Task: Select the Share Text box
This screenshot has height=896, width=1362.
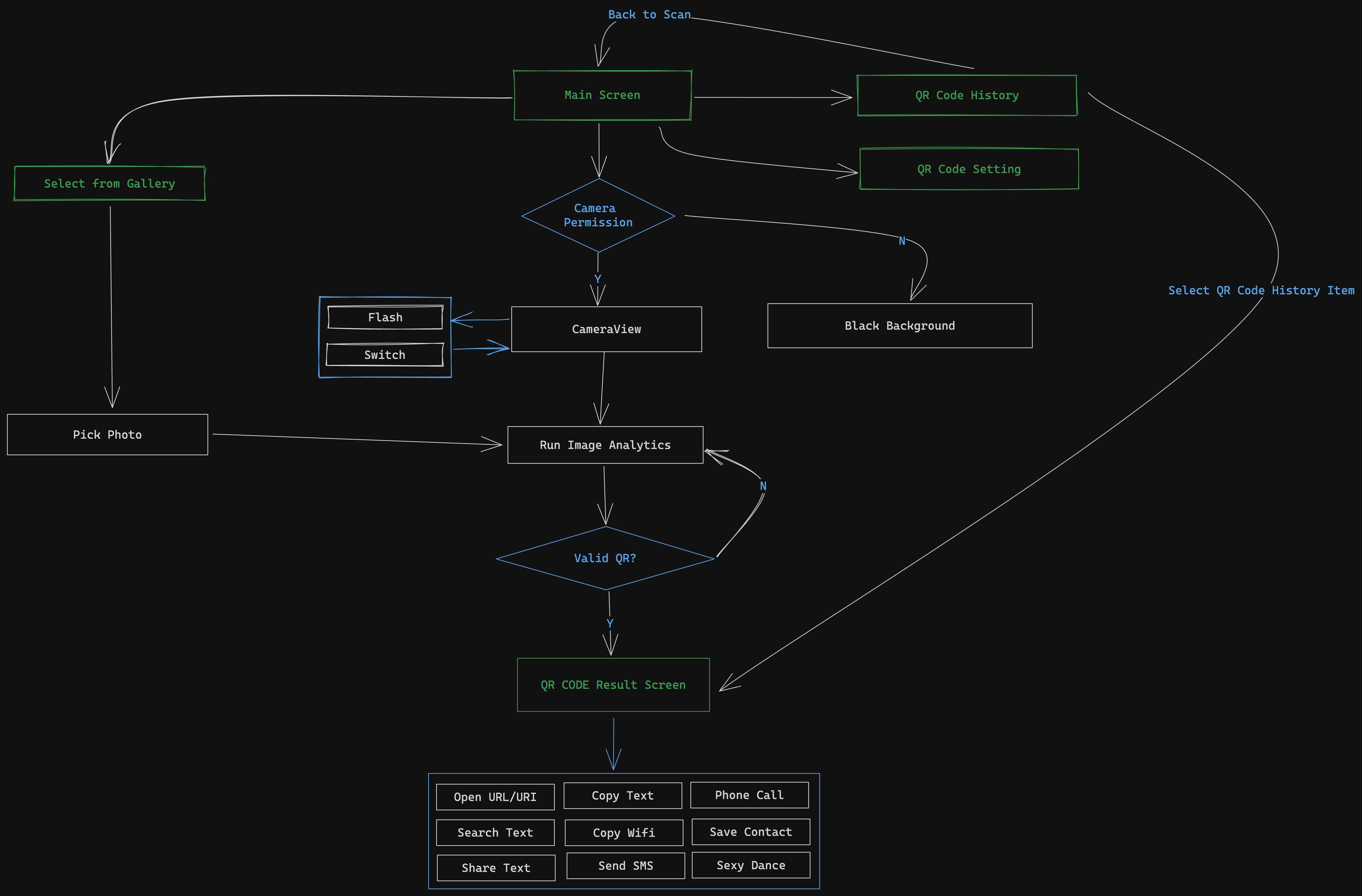Action: pos(496,868)
